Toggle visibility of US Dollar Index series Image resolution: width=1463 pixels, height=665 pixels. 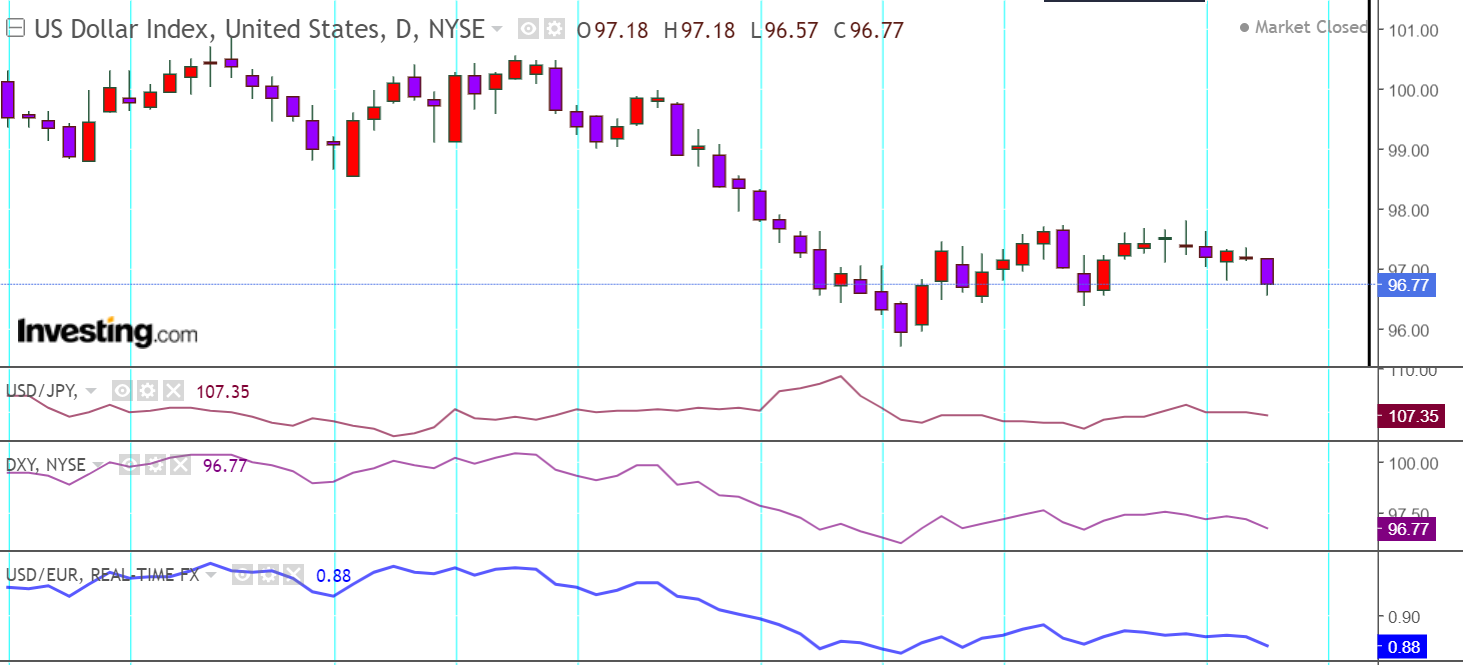click(x=529, y=30)
